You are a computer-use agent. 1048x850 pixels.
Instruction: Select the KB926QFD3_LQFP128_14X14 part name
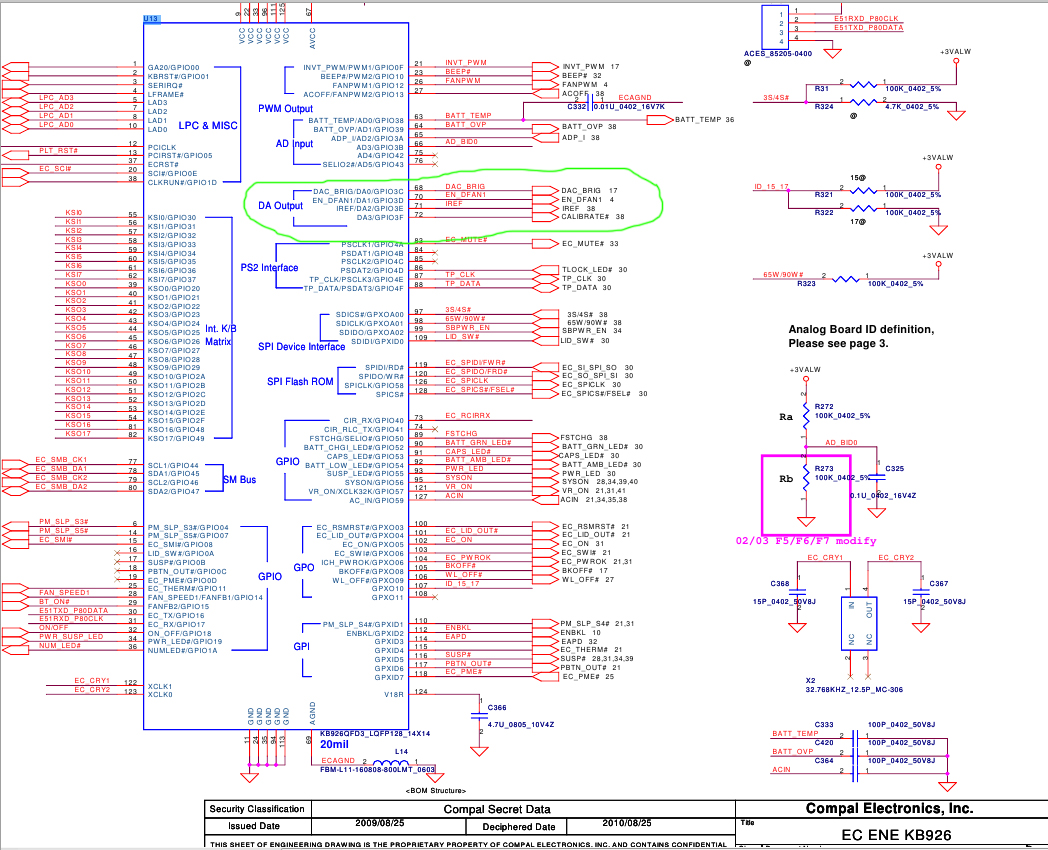[x=375, y=734]
